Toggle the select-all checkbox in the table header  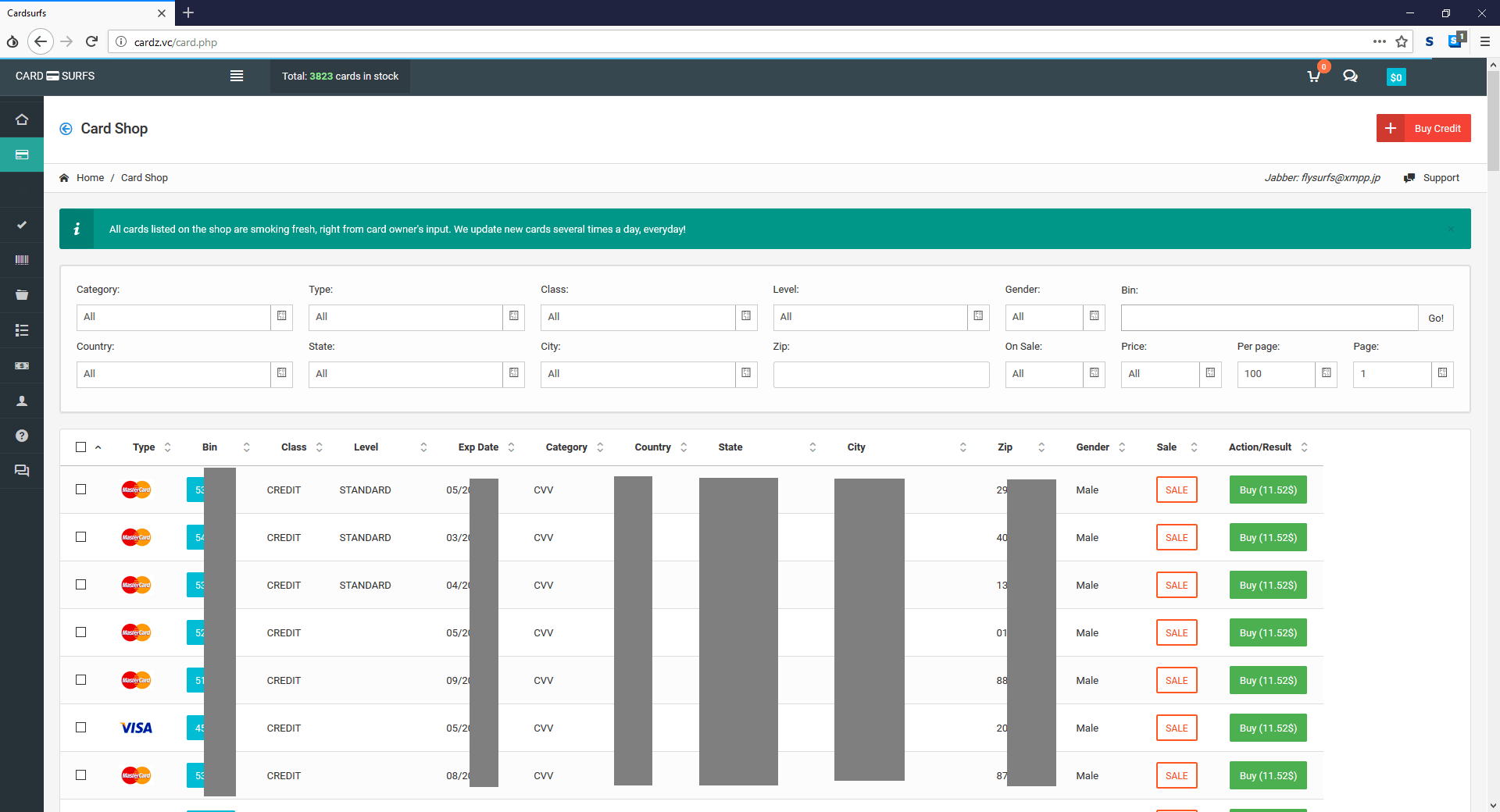pyautogui.click(x=81, y=447)
